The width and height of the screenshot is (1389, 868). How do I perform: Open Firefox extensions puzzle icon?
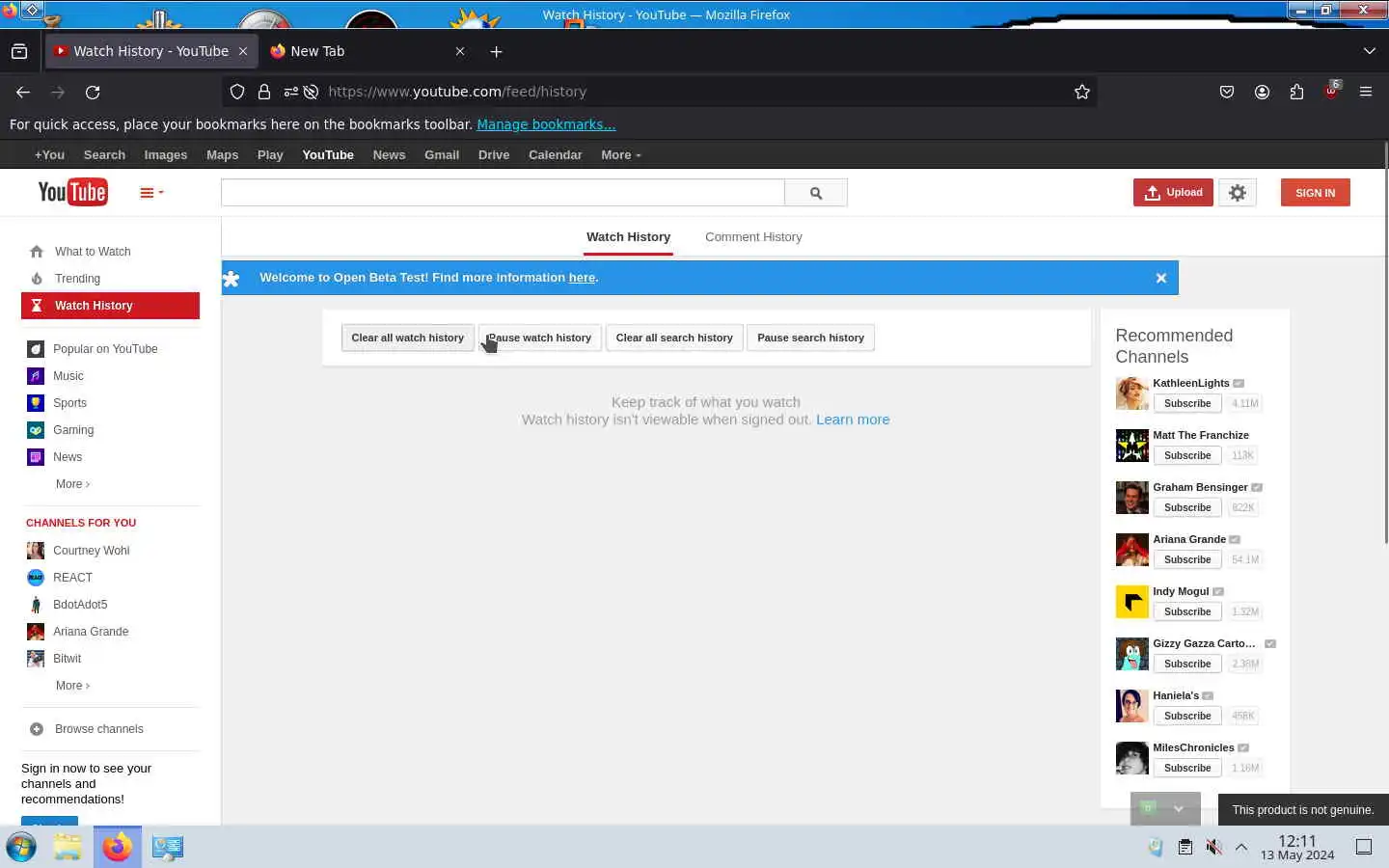point(1296,92)
